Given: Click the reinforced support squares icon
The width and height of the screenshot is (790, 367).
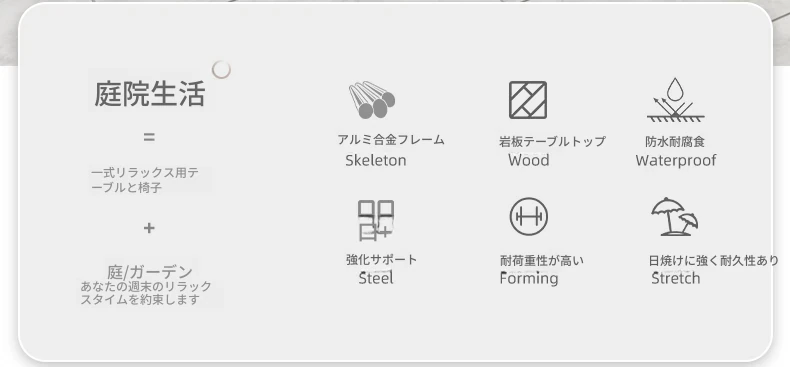Looking at the screenshot, I should pos(376,220).
